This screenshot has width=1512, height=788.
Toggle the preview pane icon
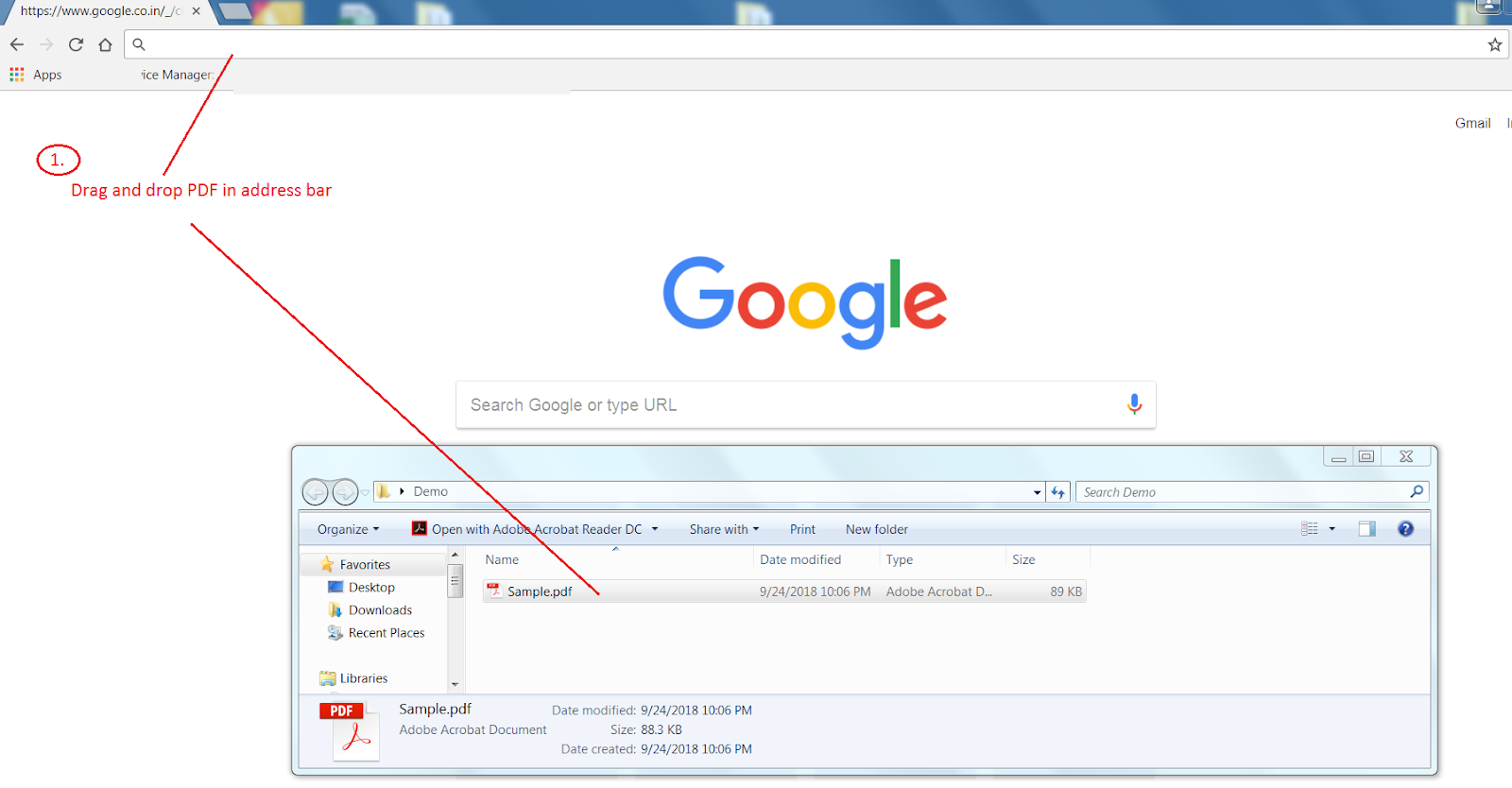pos(1367,529)
